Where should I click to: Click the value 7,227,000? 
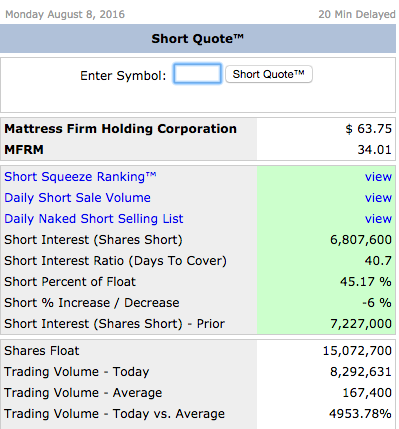click(361, 324)
